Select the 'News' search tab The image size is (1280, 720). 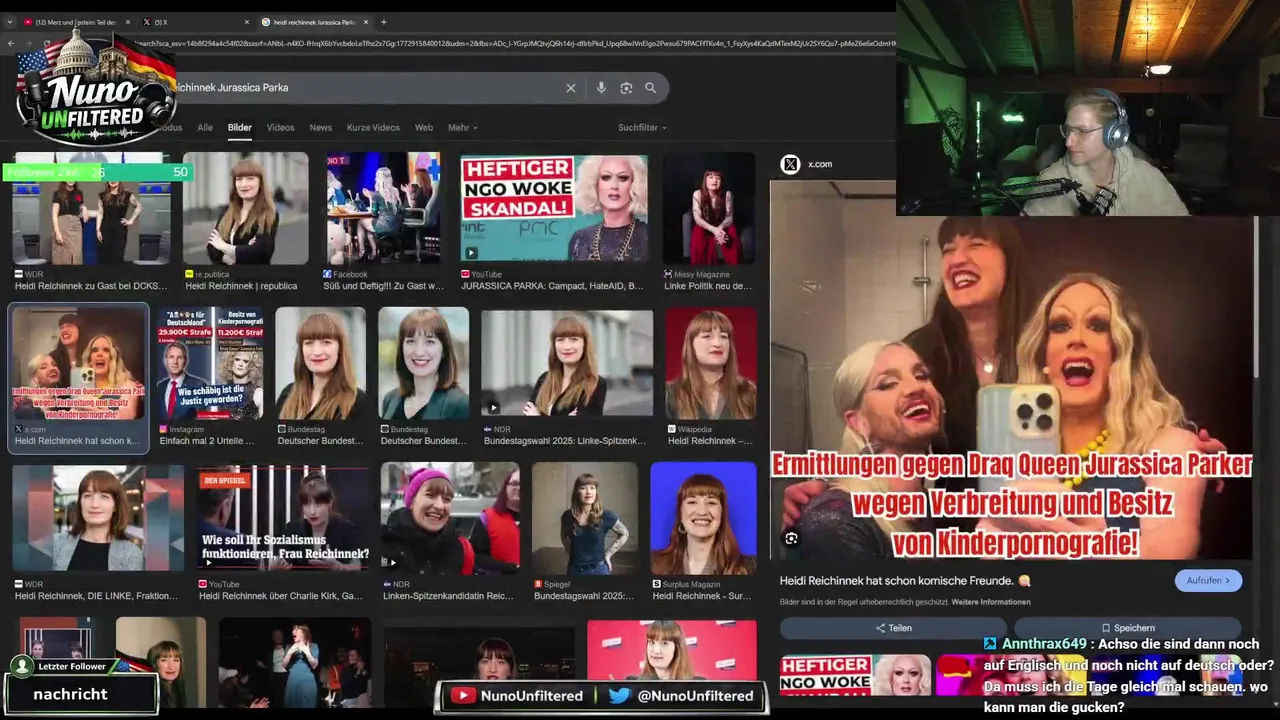coord(321,128)
